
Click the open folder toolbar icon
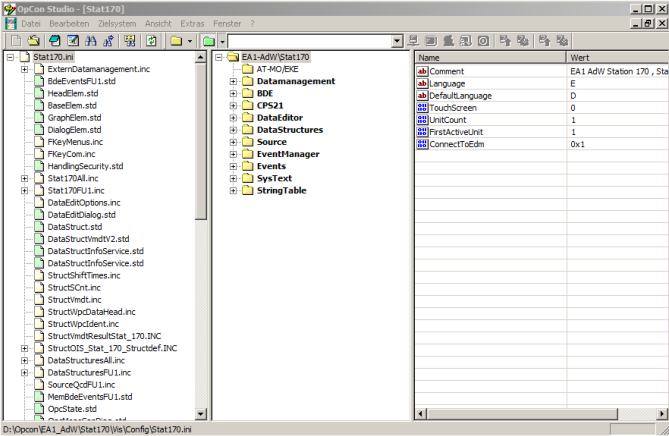[33, 41]
